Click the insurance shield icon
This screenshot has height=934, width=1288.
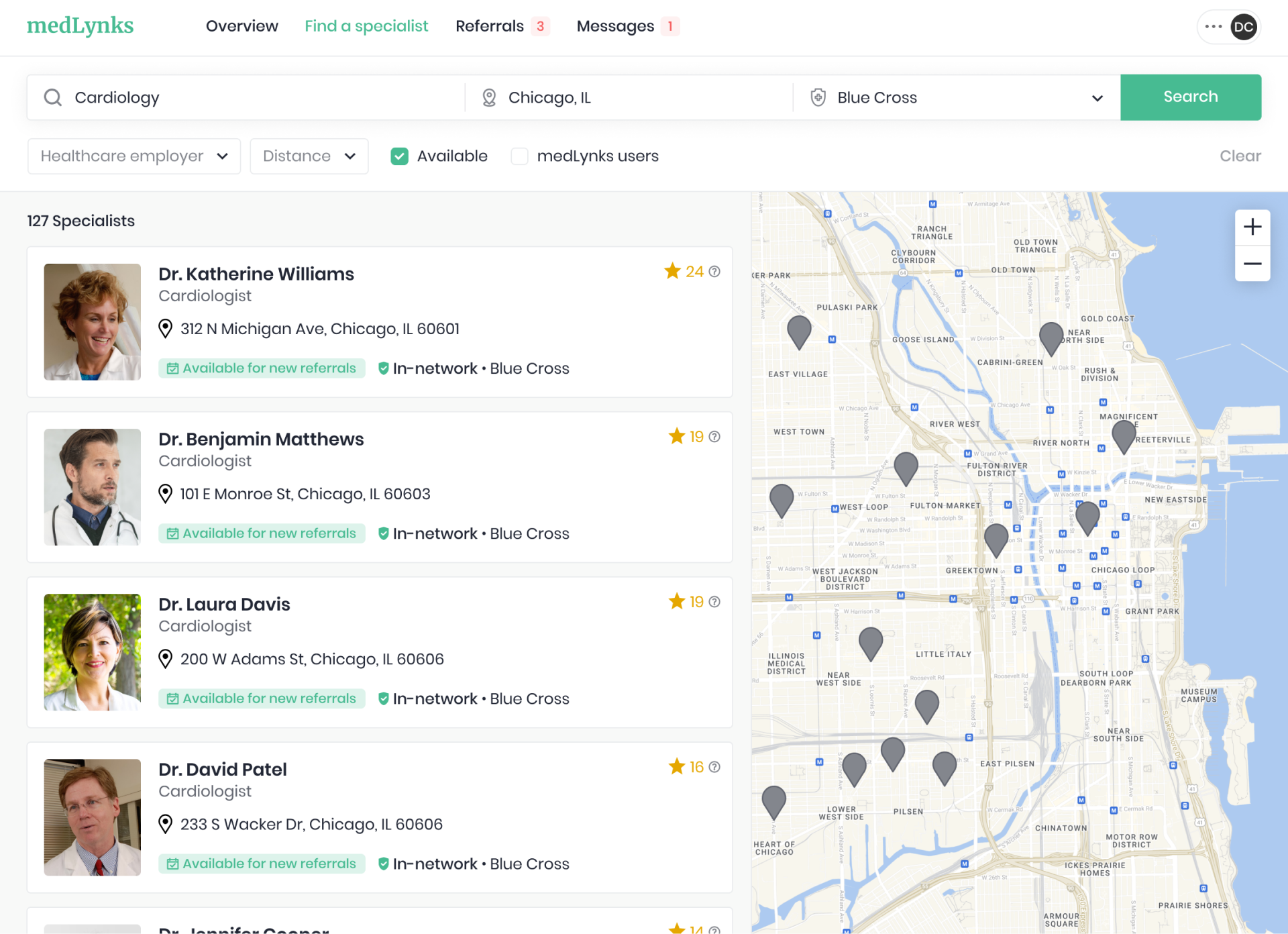pyautogui.click(x=818, y=97)
